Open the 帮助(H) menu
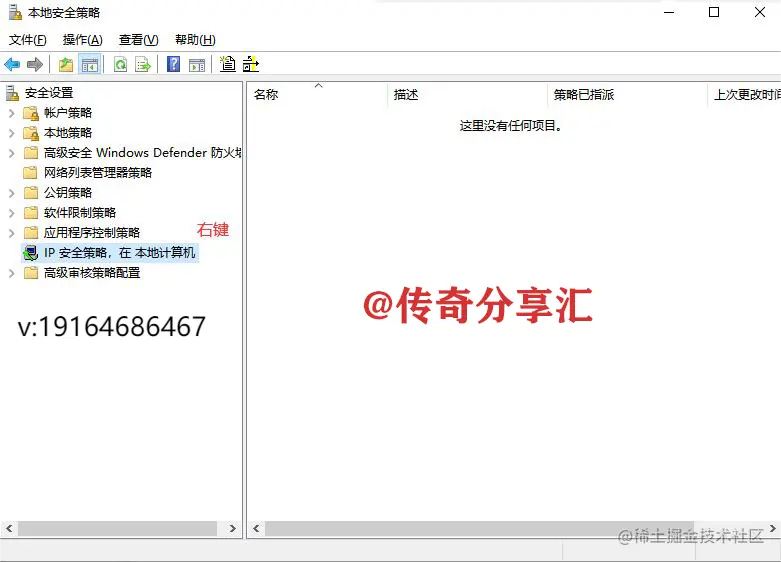Image resolution: width=781 pixels, height=562 pixels. pyautogui.click(x=195, y=40)
